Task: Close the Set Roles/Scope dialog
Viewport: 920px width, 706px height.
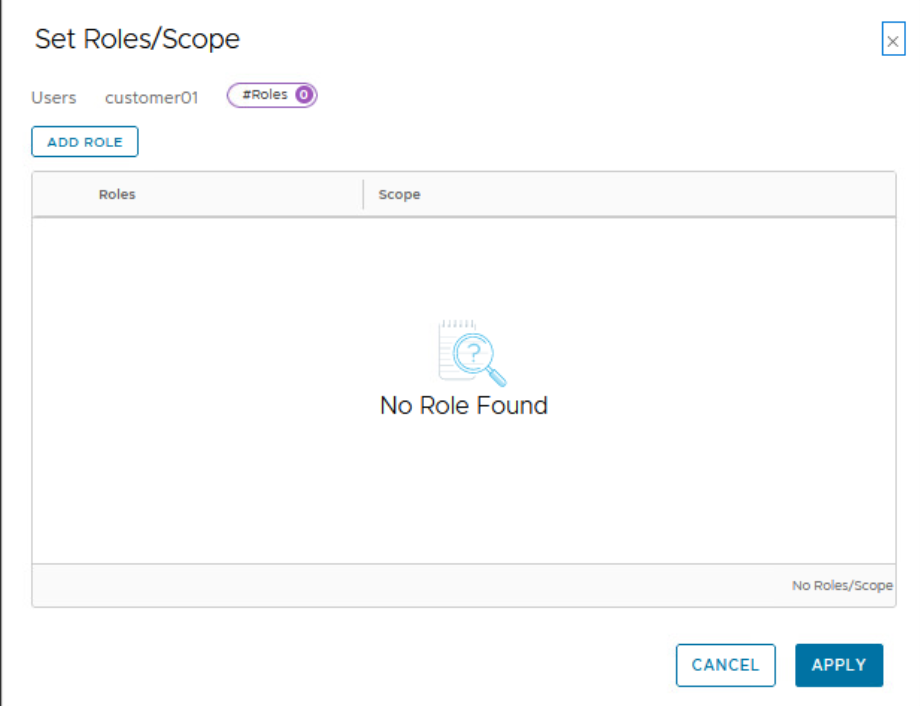Action: (892, 41)
